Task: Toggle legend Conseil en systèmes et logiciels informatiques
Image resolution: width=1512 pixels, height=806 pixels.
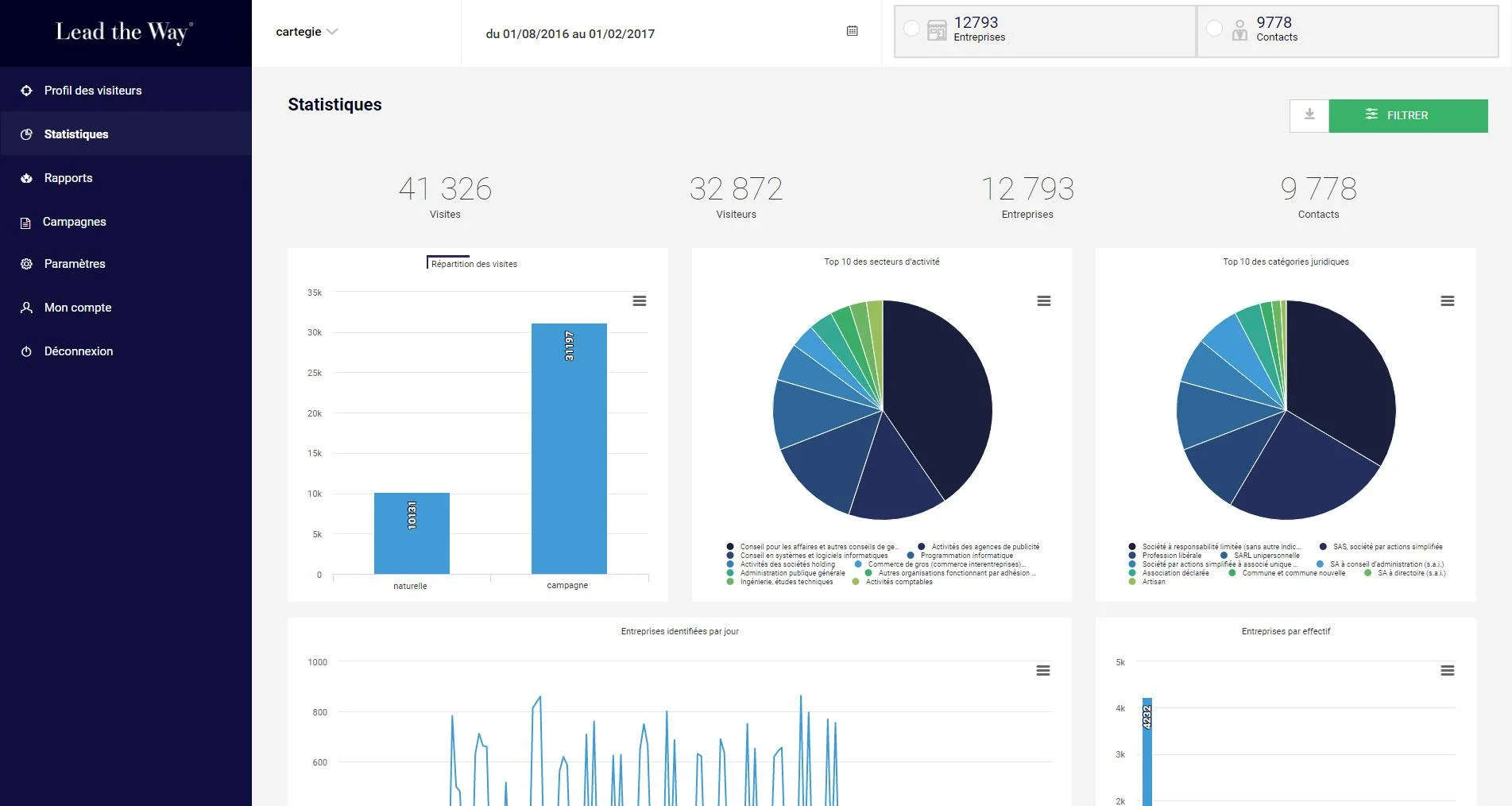Action: pos(807,556)
